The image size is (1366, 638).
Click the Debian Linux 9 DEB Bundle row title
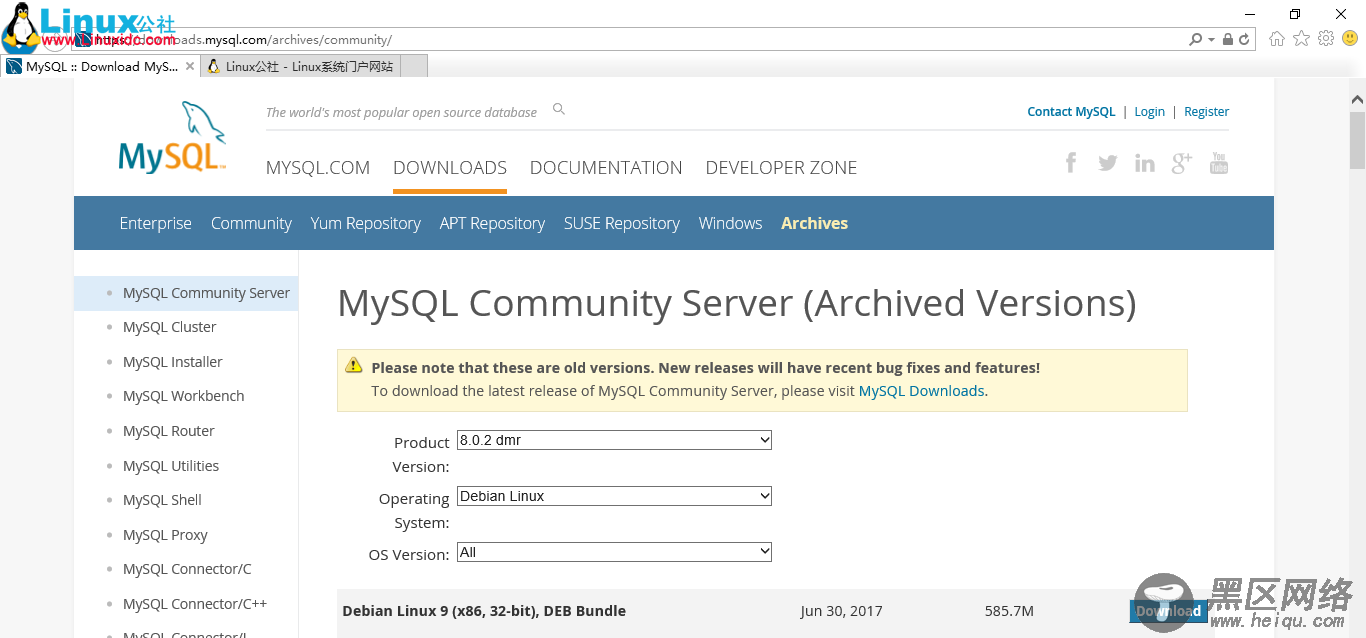tap(484, 611)
